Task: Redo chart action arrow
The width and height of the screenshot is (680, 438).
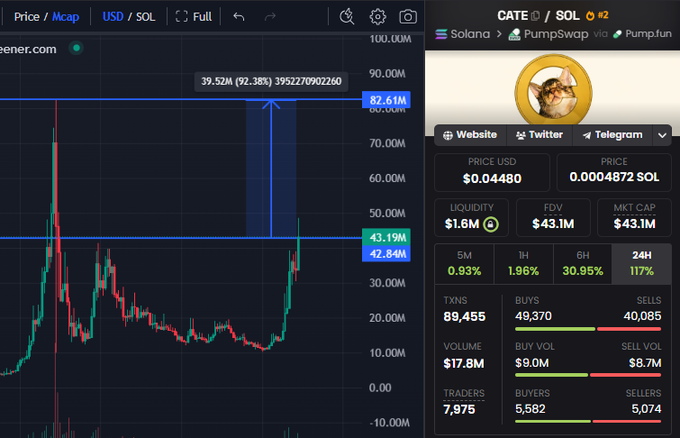Action: point(270,17)
